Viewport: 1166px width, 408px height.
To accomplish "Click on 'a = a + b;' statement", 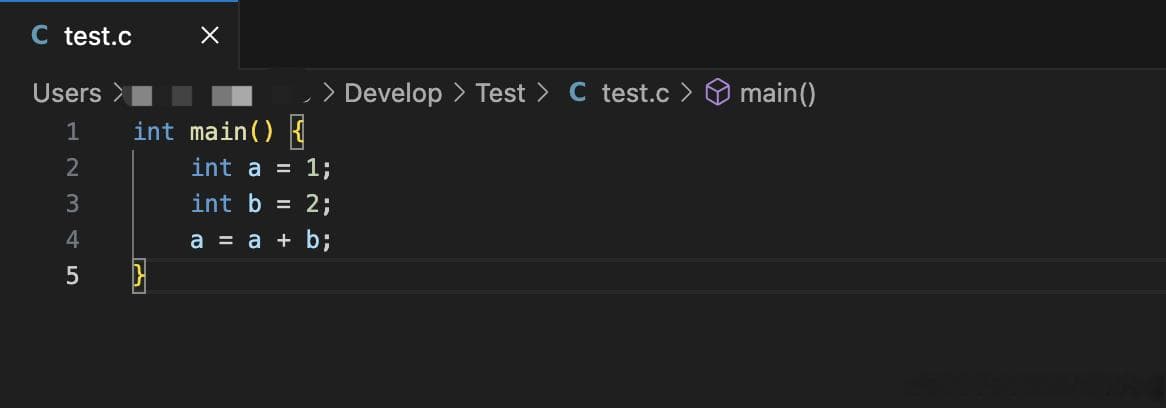I will (260, 239).
